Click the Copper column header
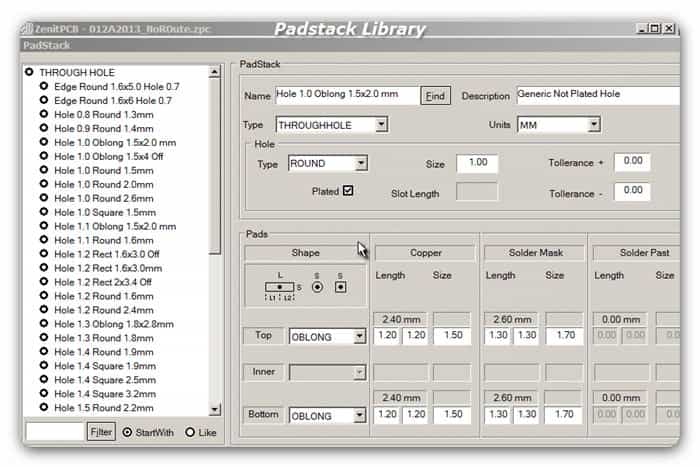Image resolution: width=700 pixels, height=467 pixels. click(425, 253)
